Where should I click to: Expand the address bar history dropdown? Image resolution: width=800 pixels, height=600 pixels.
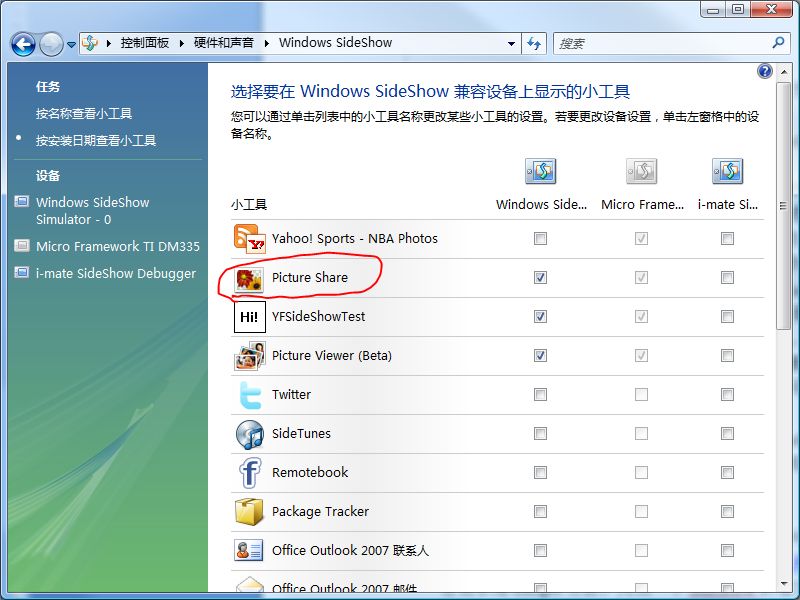tap(511, 43)
